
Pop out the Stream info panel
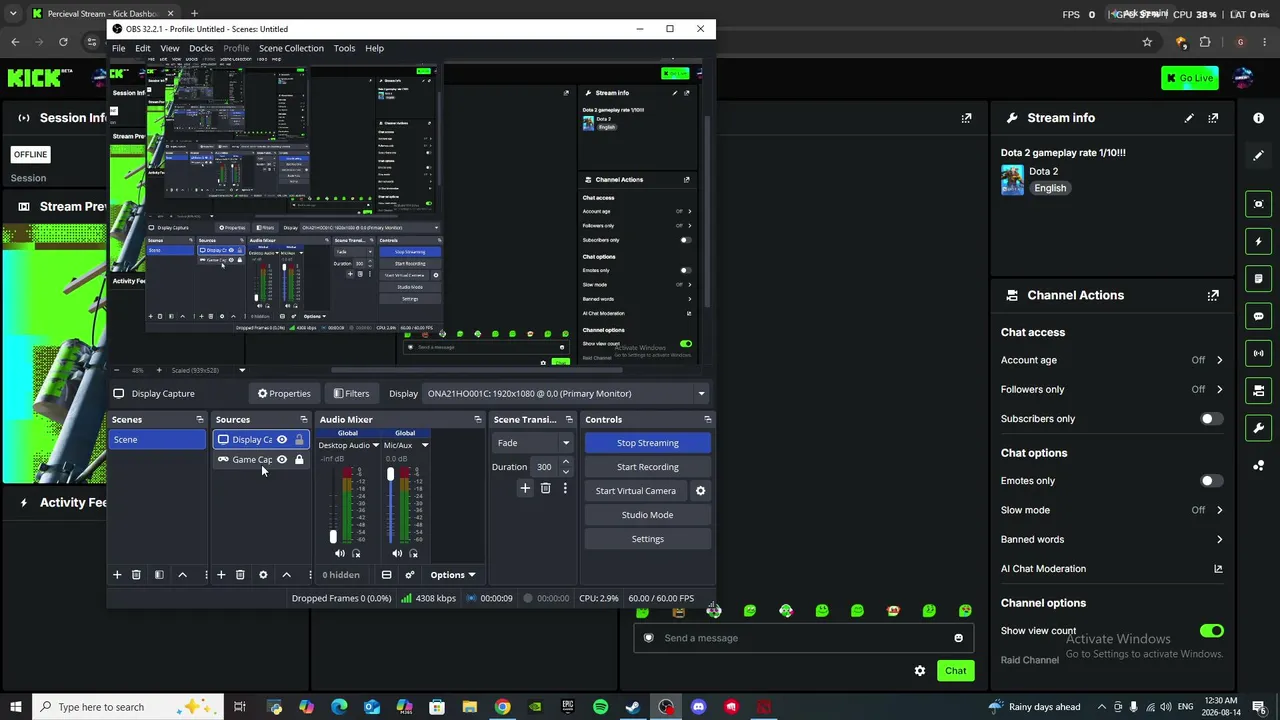tap(1213, 118)
